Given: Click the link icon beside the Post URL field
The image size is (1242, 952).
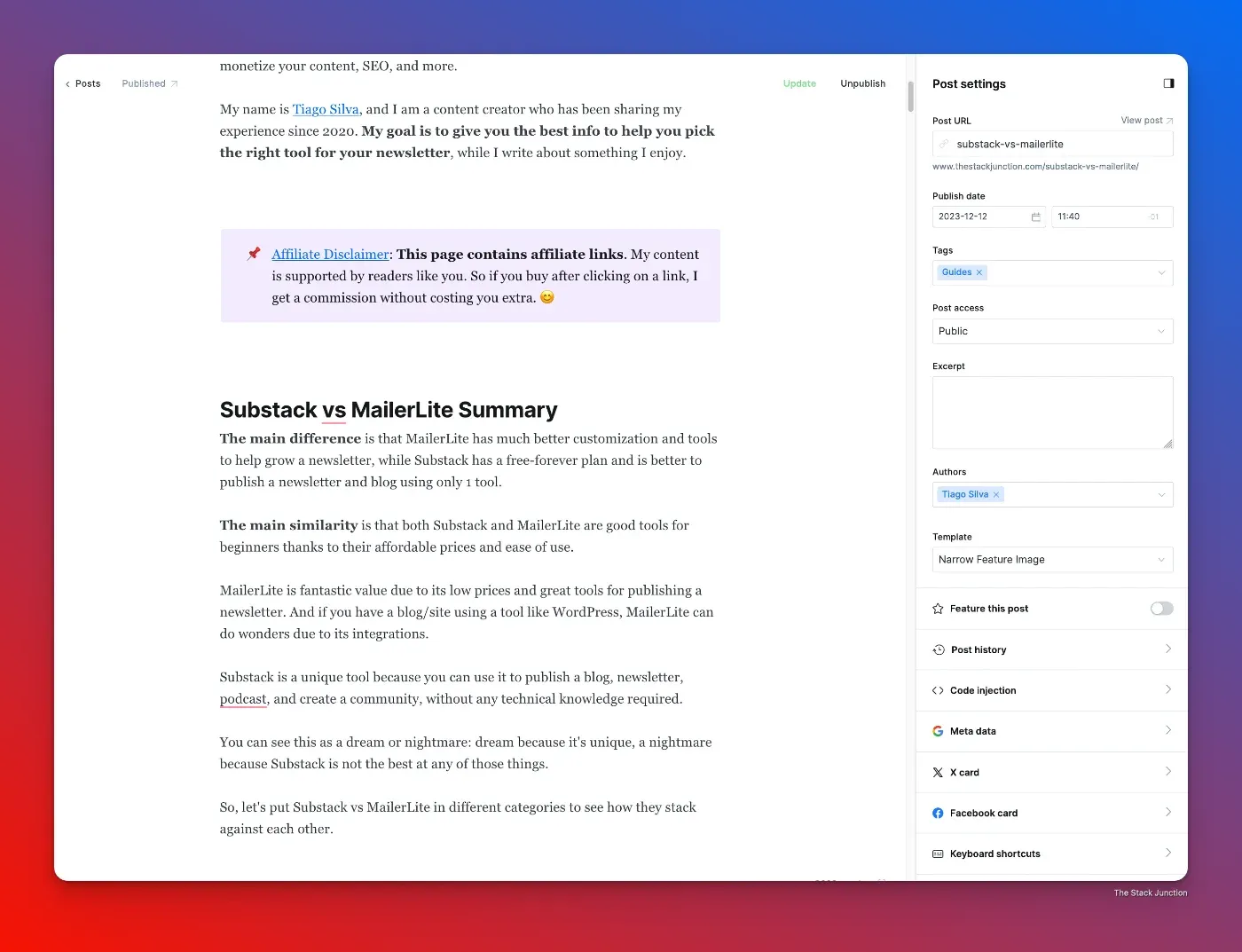Looking at the screenshot, I should [x=943, y=143].
